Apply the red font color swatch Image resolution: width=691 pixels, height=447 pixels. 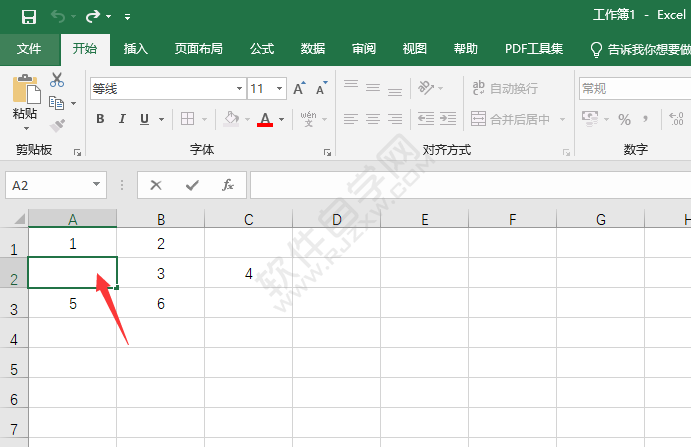pyautogui.click(x=265, y=119)
